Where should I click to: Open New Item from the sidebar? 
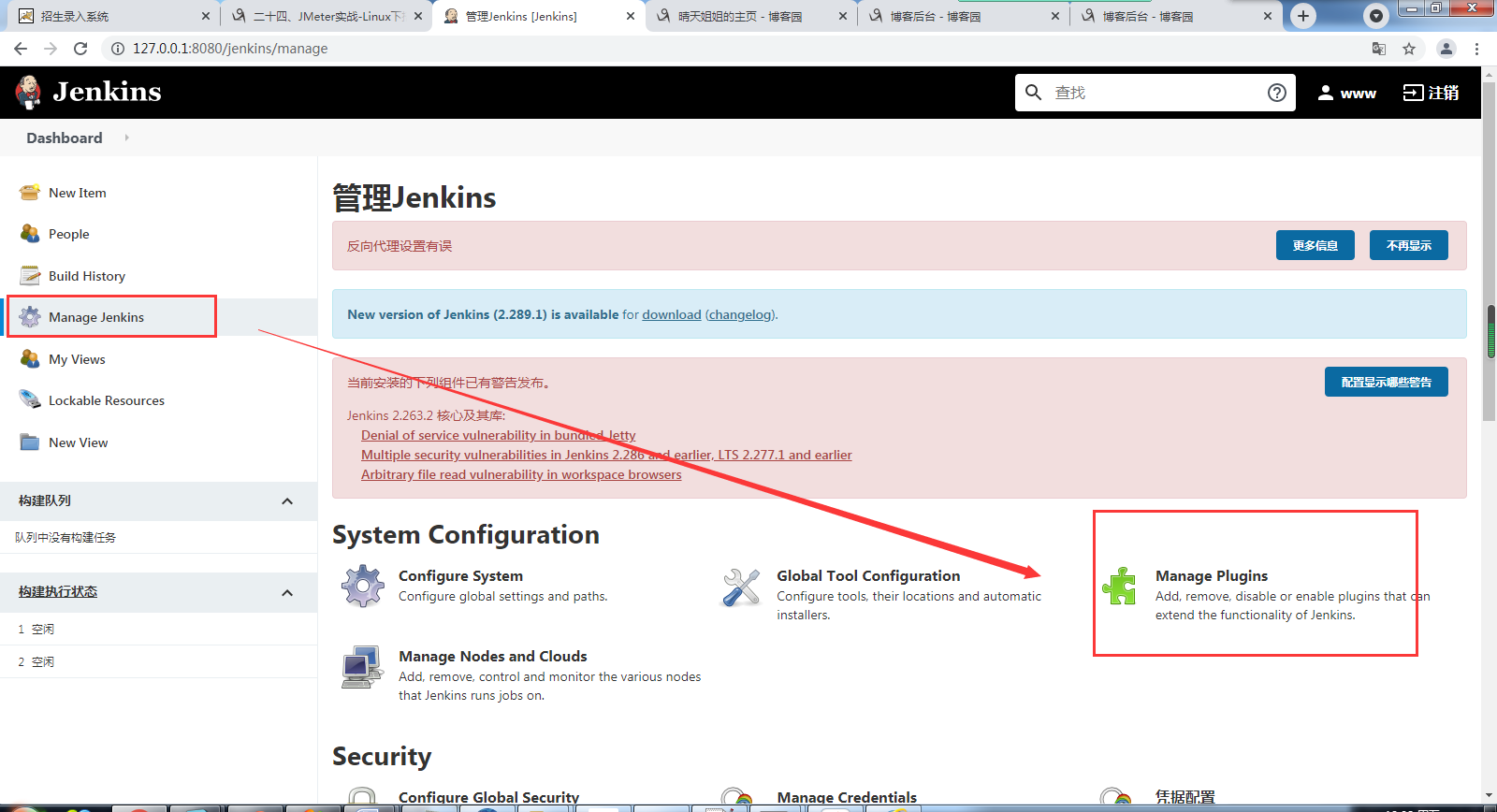pos(78,193)
